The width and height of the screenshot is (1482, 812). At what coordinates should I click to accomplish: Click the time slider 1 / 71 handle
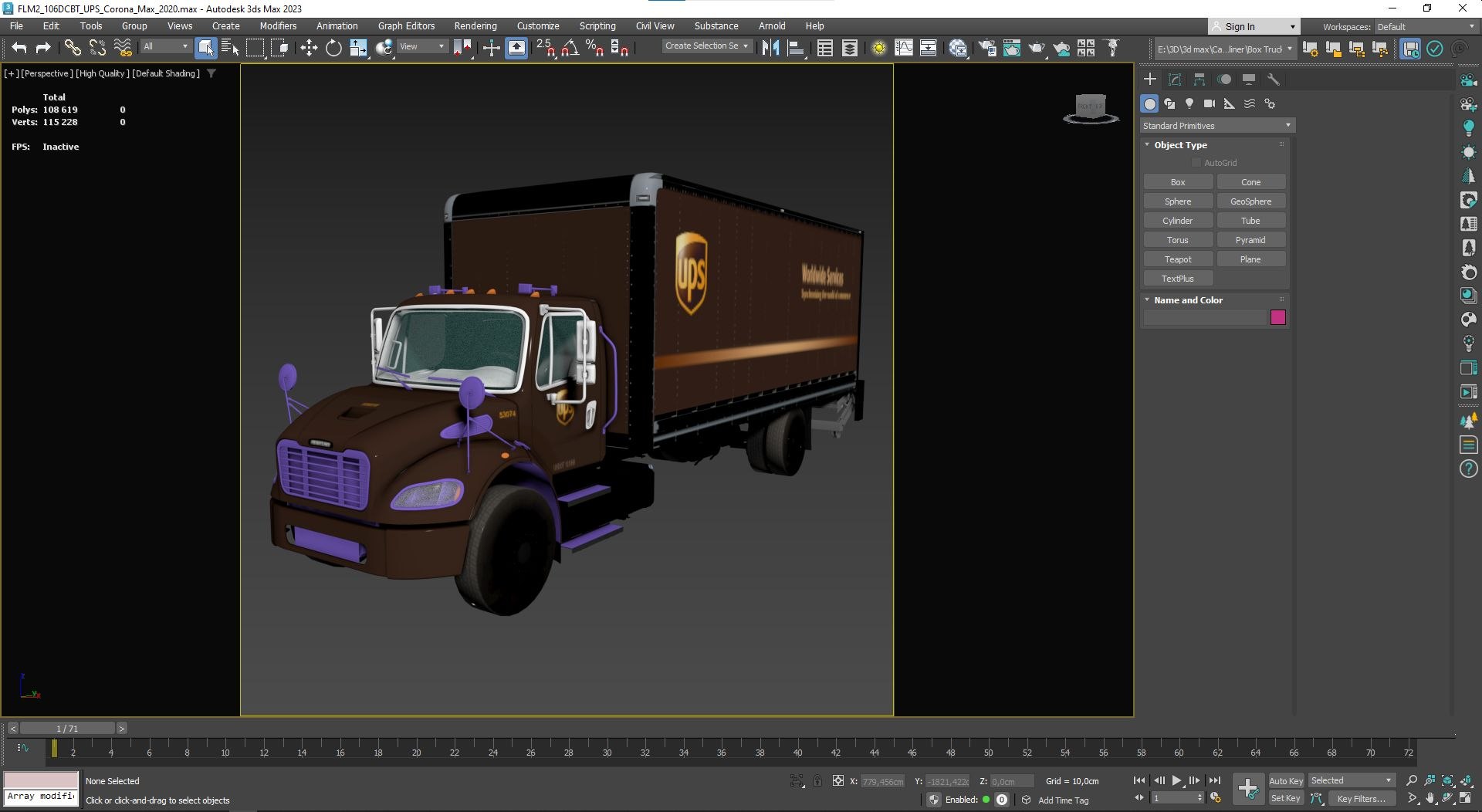[x=67, y=729]
